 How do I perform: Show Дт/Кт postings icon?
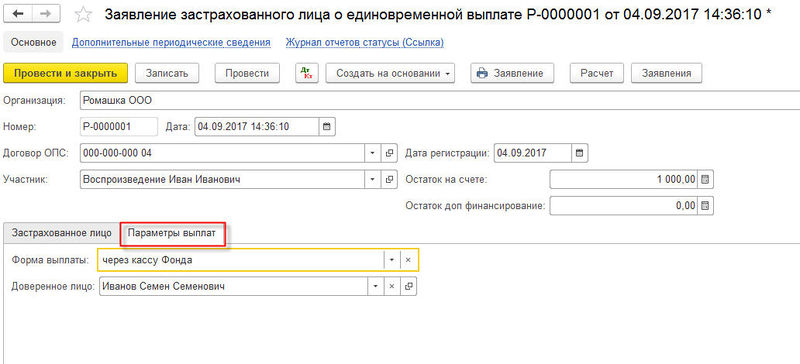307,73
